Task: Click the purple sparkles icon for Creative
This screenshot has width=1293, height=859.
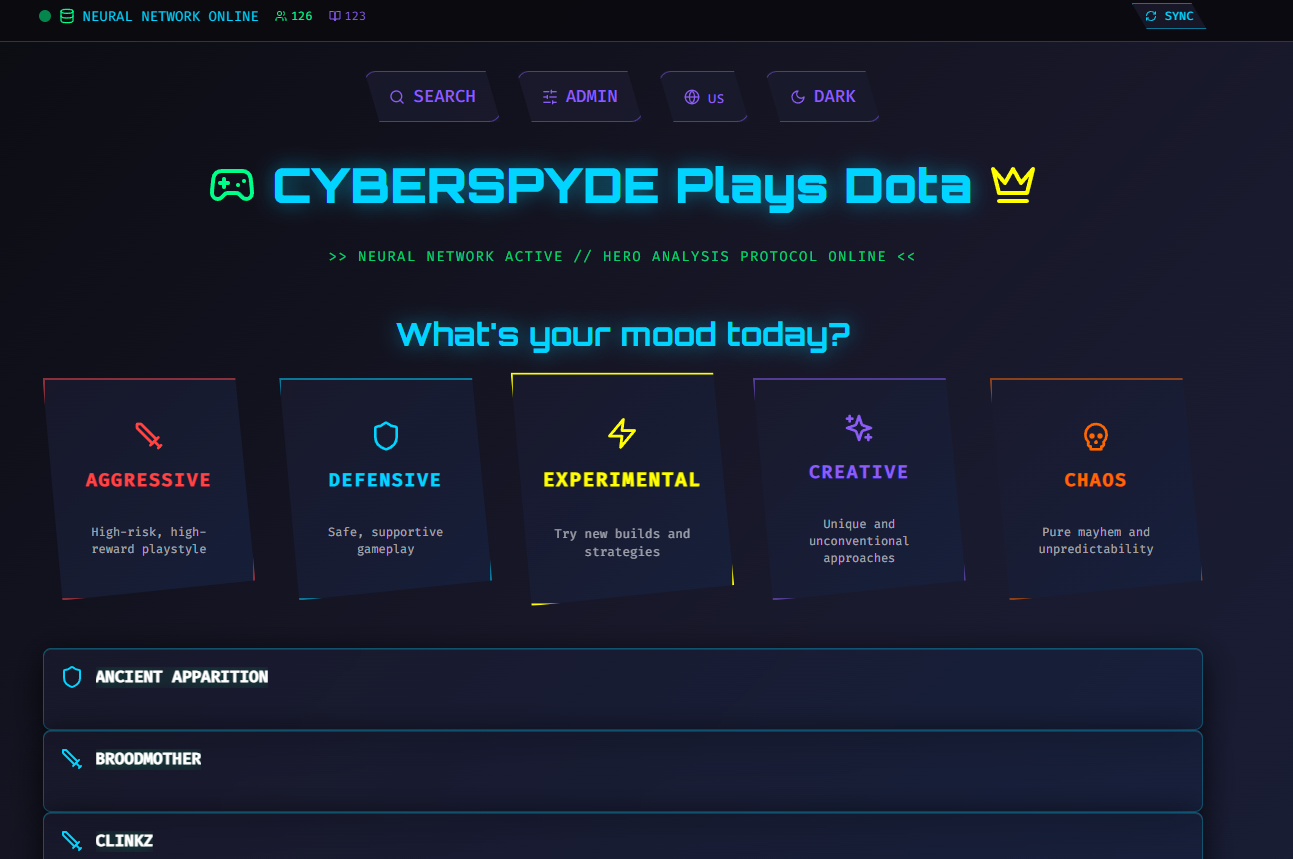Action: 859,428
